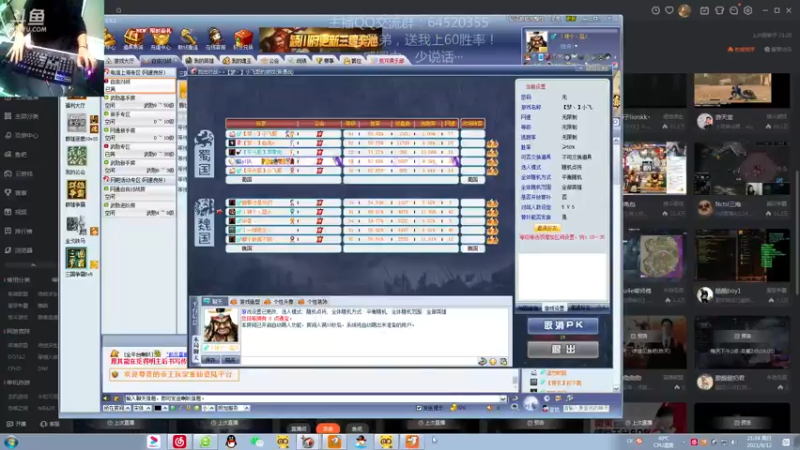Image resolution: width=800 pixels, height=450 pixels.
Task: Click nickname search field at bottom right
Action: [x=585, y=408]
